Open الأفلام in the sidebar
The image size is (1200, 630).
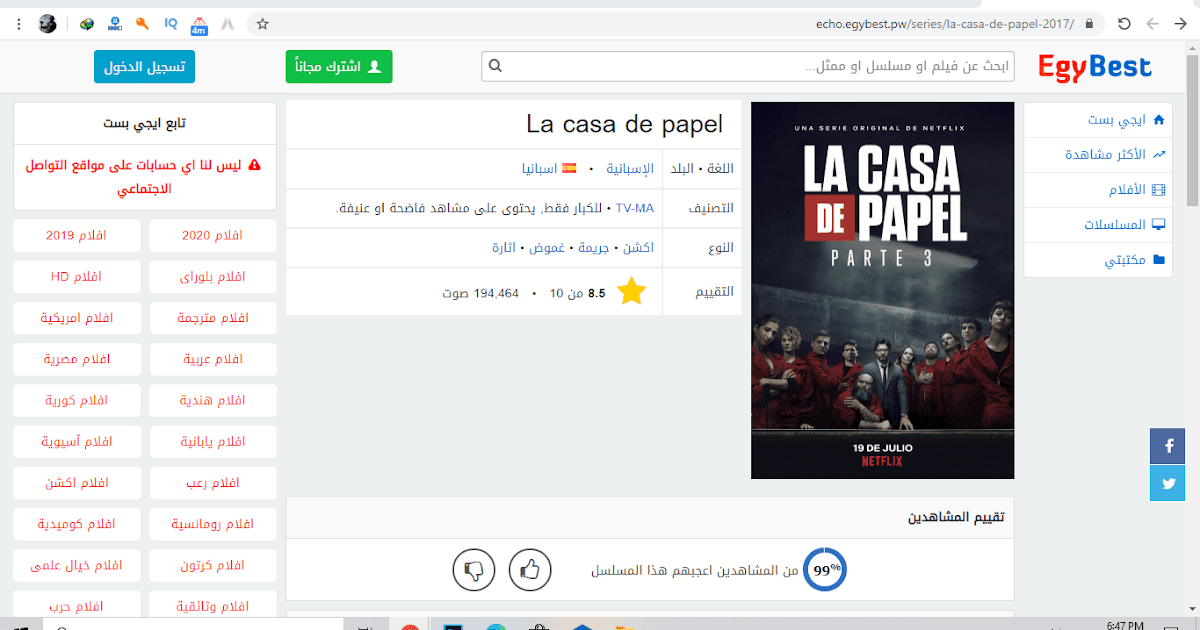tap(1097, 190)
